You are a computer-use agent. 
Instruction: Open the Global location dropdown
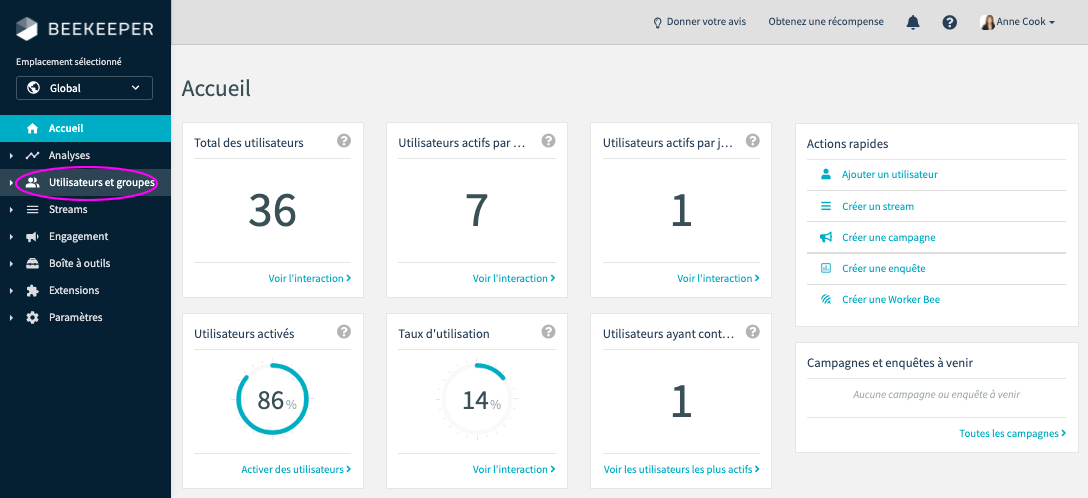(84, 88)
